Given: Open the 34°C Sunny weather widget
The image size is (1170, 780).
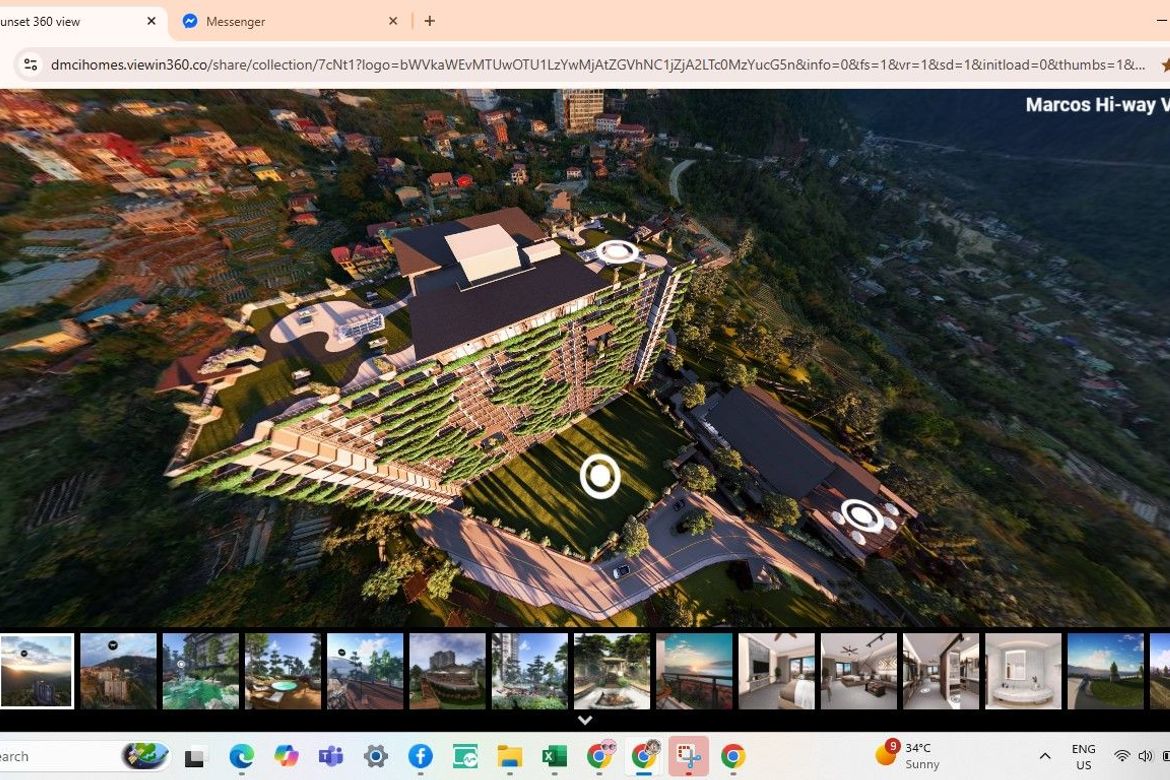Looking at the screenshot, I should click(908, 755).
